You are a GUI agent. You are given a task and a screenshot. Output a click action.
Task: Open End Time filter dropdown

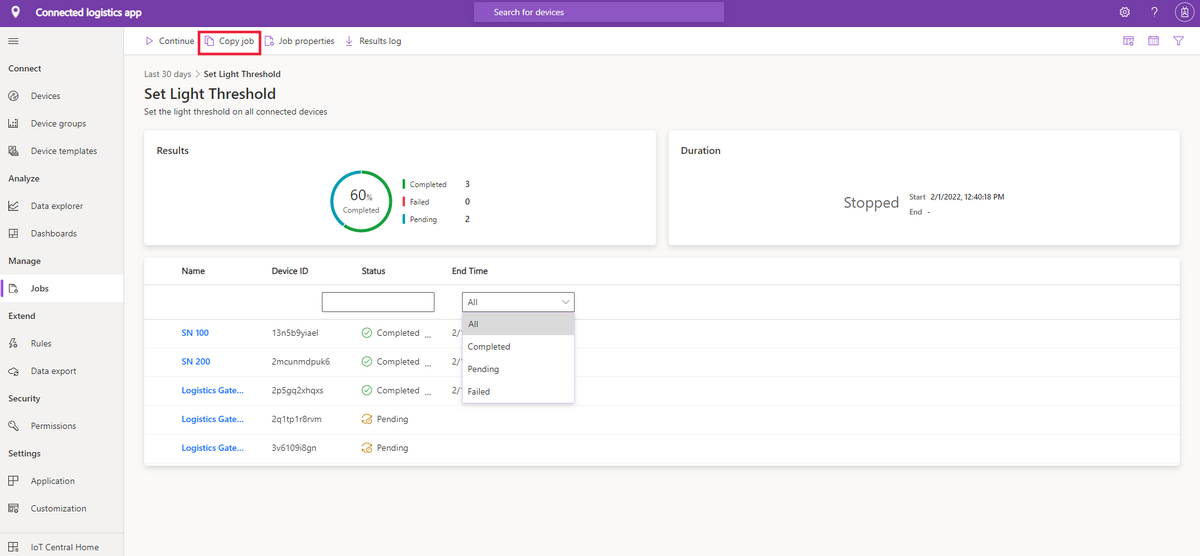point(518,302)
